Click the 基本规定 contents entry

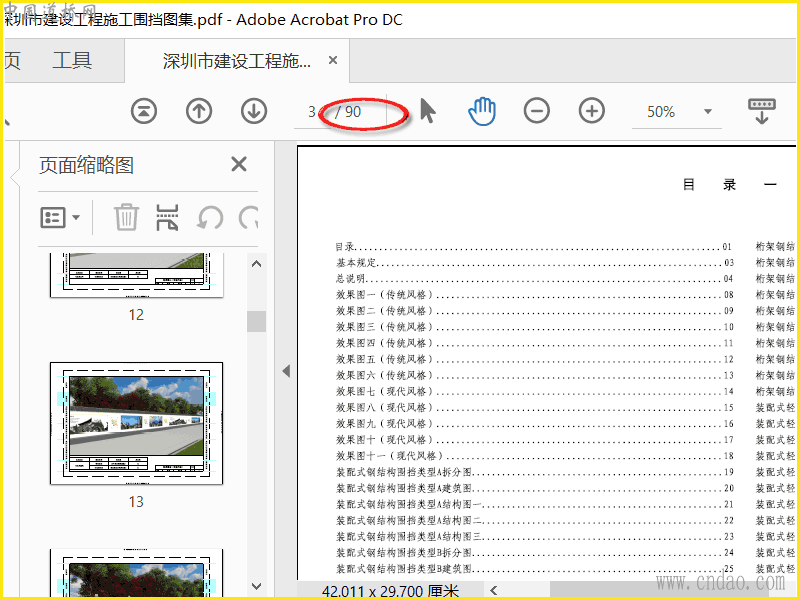tap(534, 263)
